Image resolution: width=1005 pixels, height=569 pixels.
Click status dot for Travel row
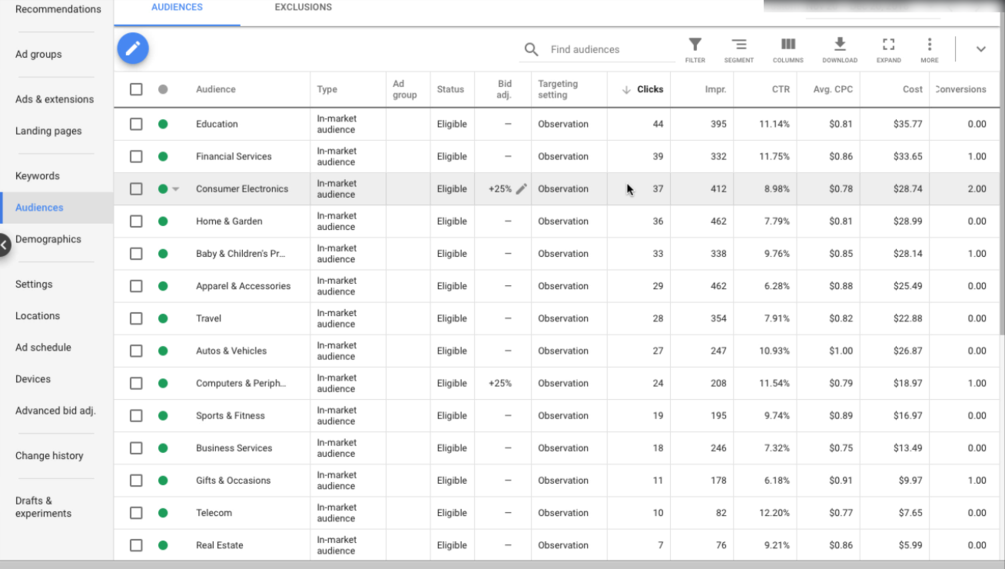[x=163, y=318]
